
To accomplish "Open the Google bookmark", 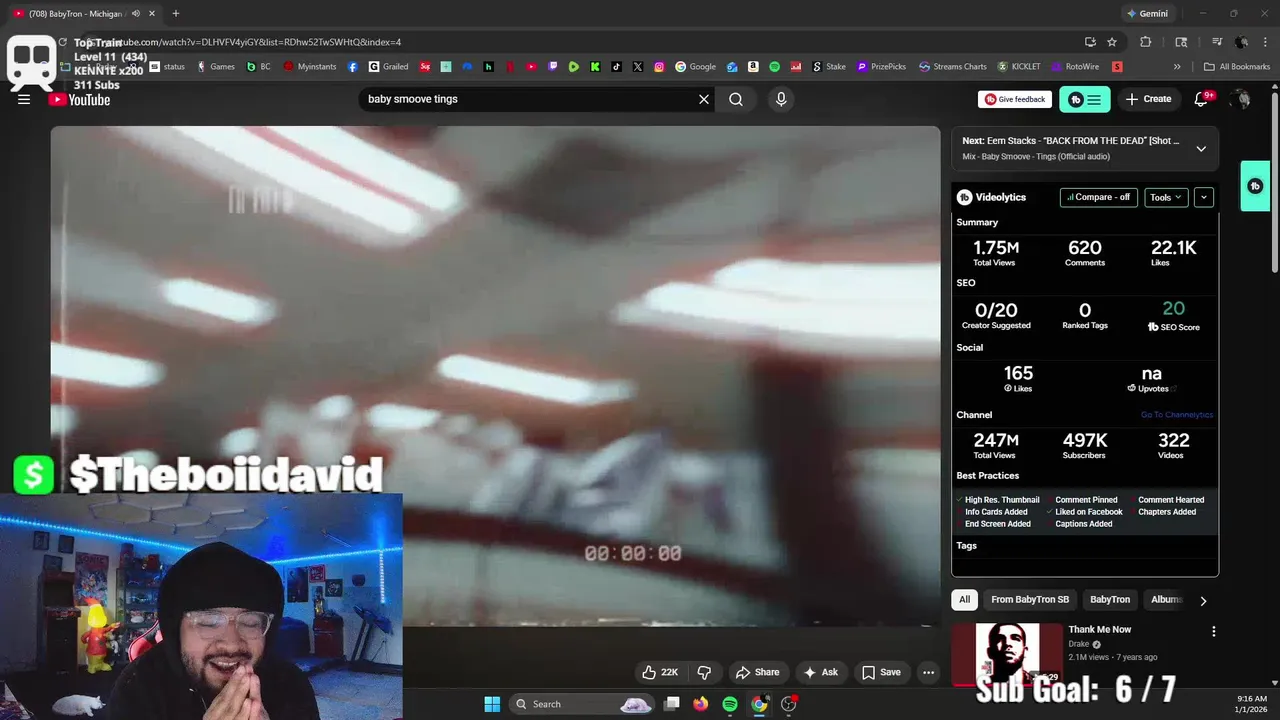I will [x=696, y=67].
